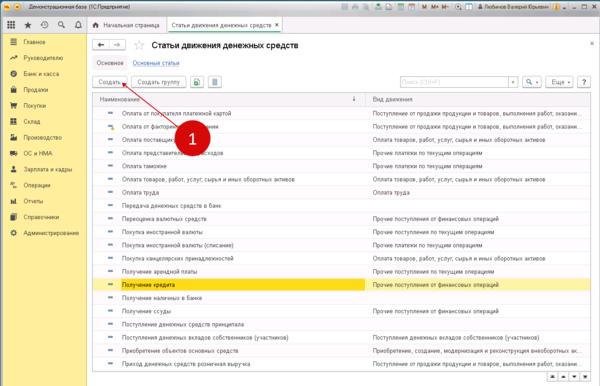
Task: Open global search magnifier icon
Action: (x=61, y=25)
